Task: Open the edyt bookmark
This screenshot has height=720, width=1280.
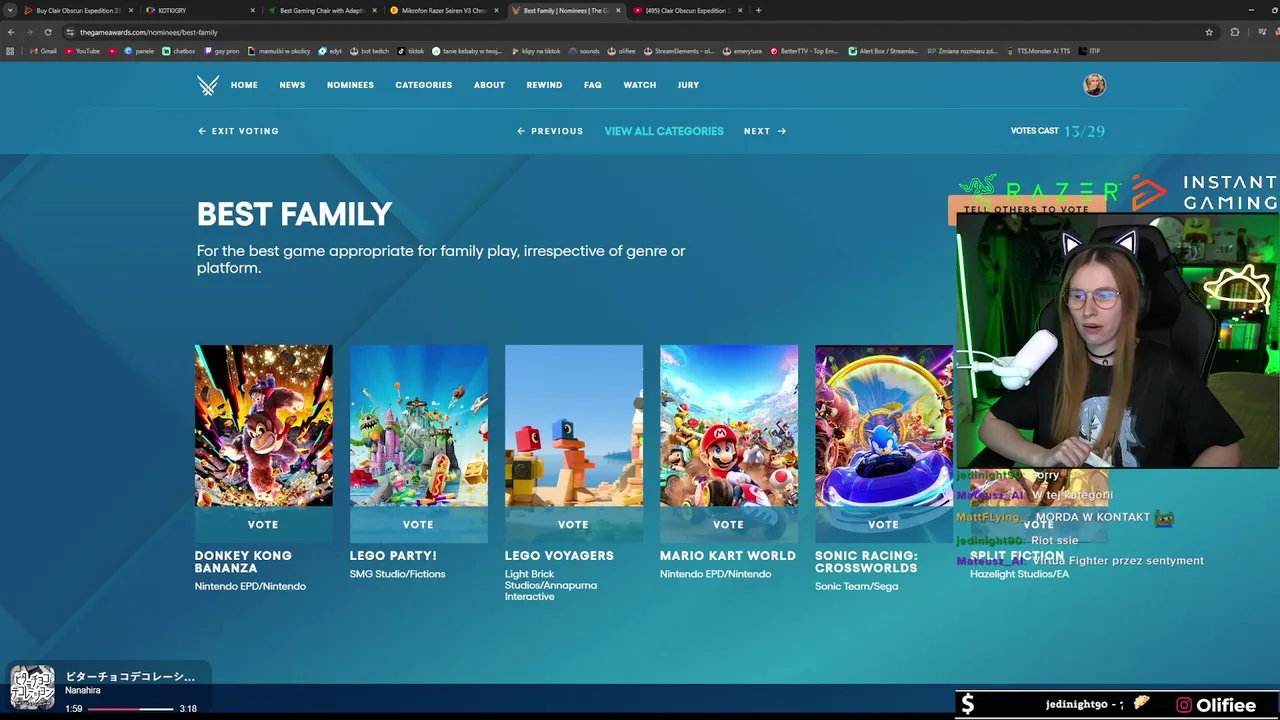Action: pos(331,51)
